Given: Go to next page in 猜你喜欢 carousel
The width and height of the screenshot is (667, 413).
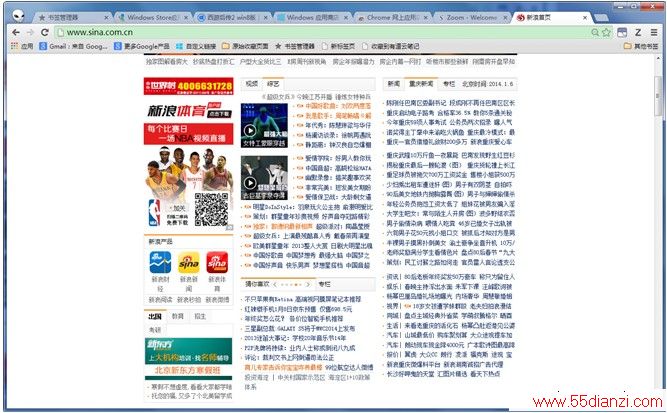Looking at the screenshot, I should coord(308,284).
